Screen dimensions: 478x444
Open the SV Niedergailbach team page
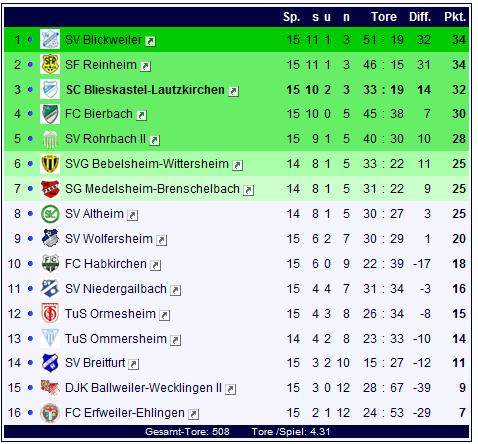point(116,289)
